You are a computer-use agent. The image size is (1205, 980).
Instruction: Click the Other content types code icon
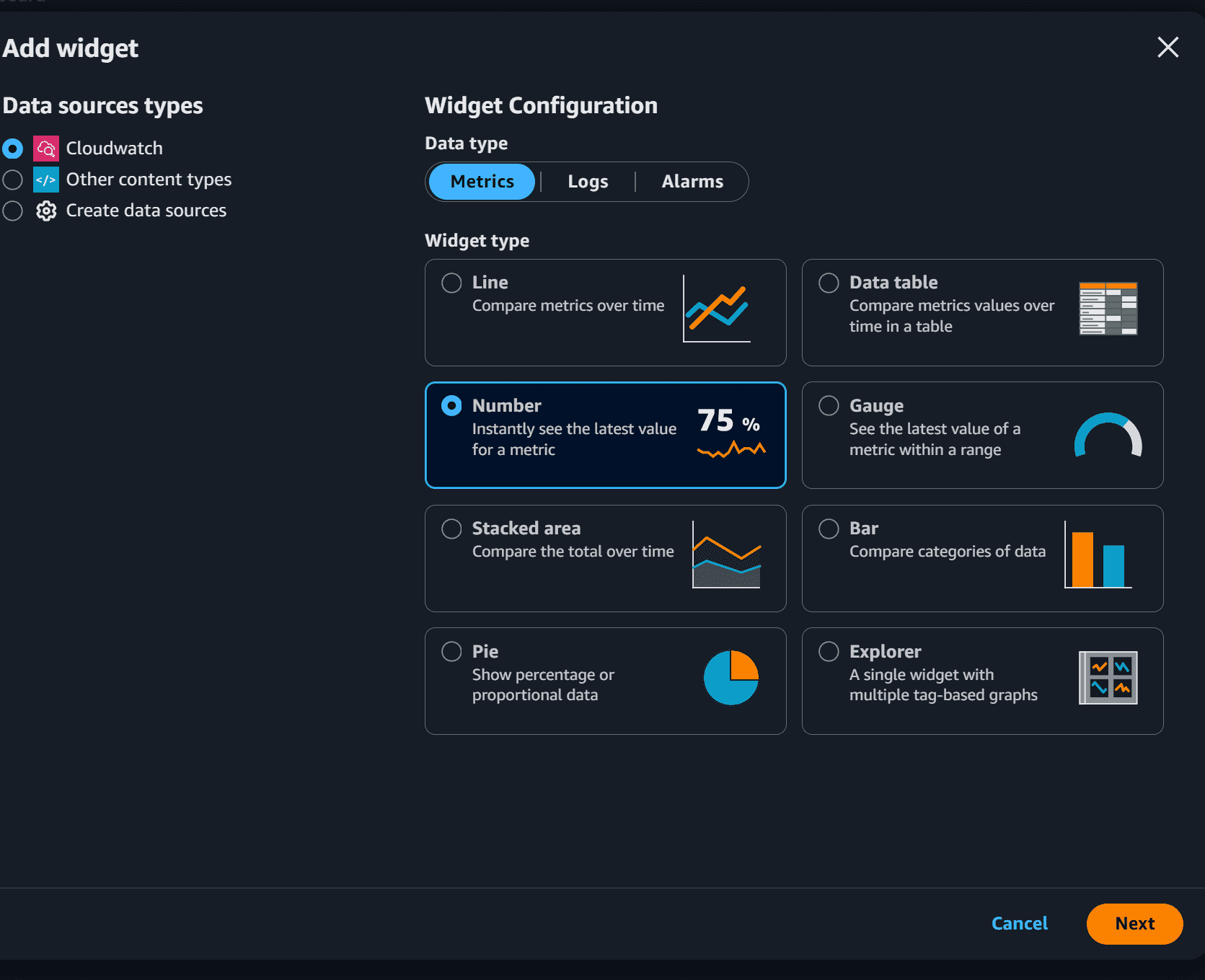point(46,180)
